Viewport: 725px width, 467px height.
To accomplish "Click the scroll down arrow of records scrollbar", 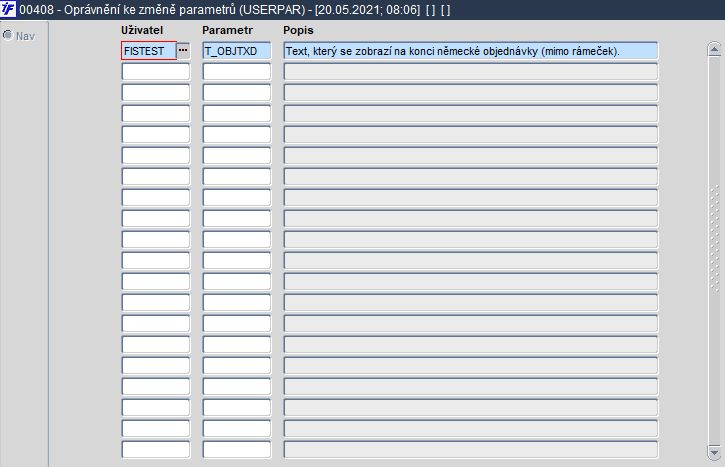I will click(x=714, y=452).
